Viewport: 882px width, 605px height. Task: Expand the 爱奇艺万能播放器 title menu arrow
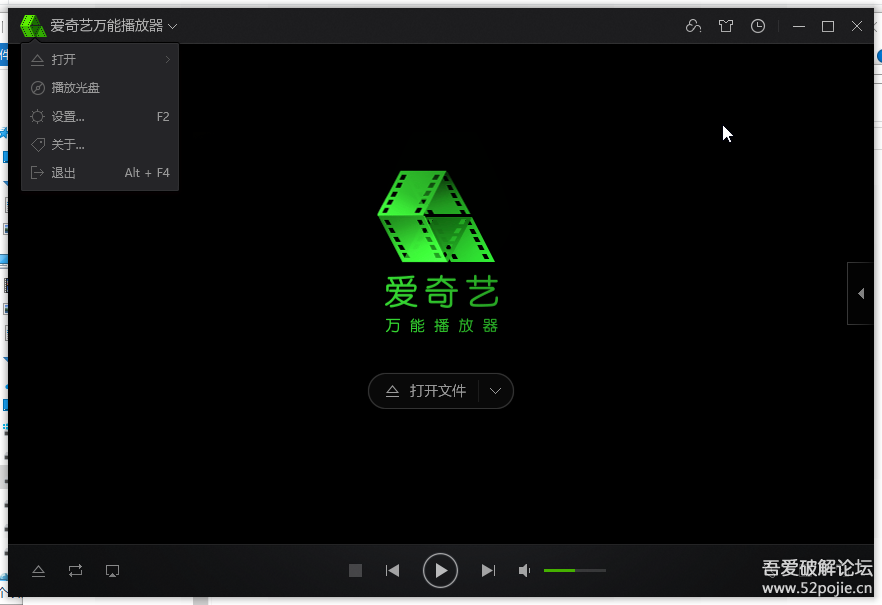(x=173, y=26)
